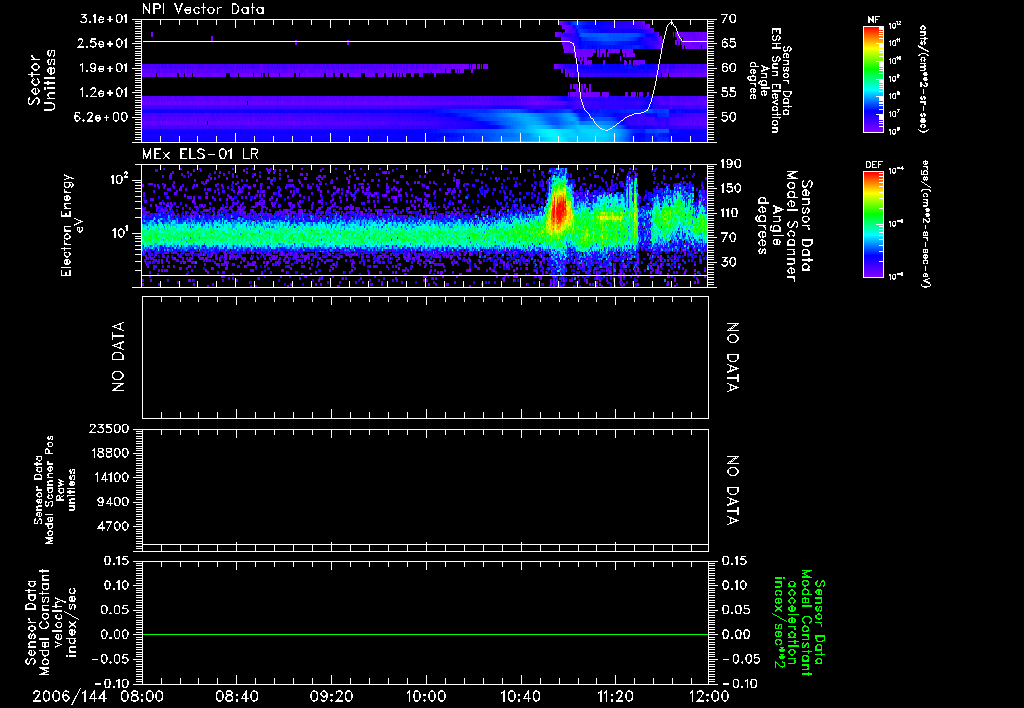Image resolution: width=1024 pixels, height=708 pixels.
Task: Click the Electron Energy eV axis label
Action: coord(73,225)
